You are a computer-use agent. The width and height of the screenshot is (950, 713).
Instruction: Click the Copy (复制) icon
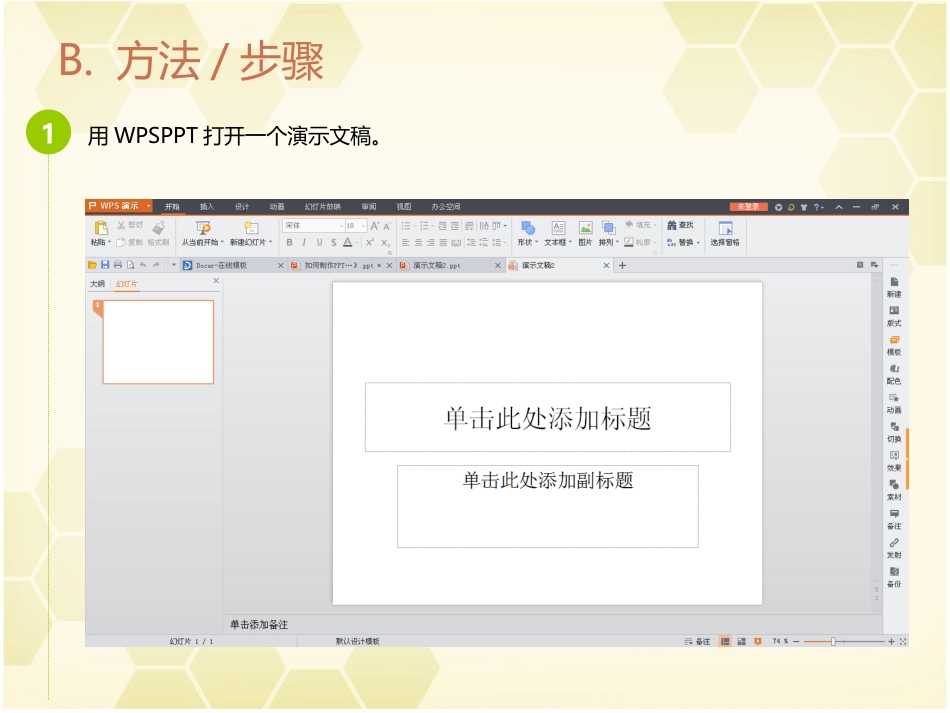121,242
